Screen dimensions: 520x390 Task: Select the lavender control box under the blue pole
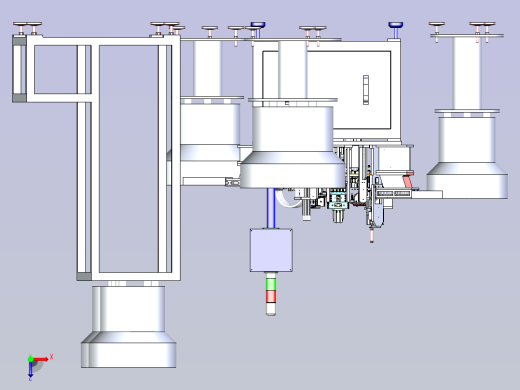(x=271, y=250)
